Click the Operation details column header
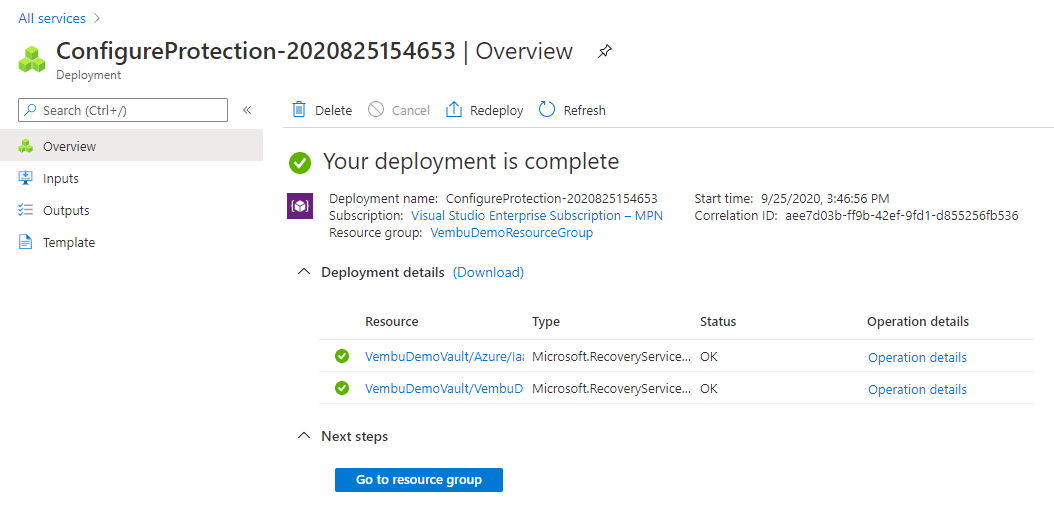The image size is (1054, 511). (x=918, y=321)
